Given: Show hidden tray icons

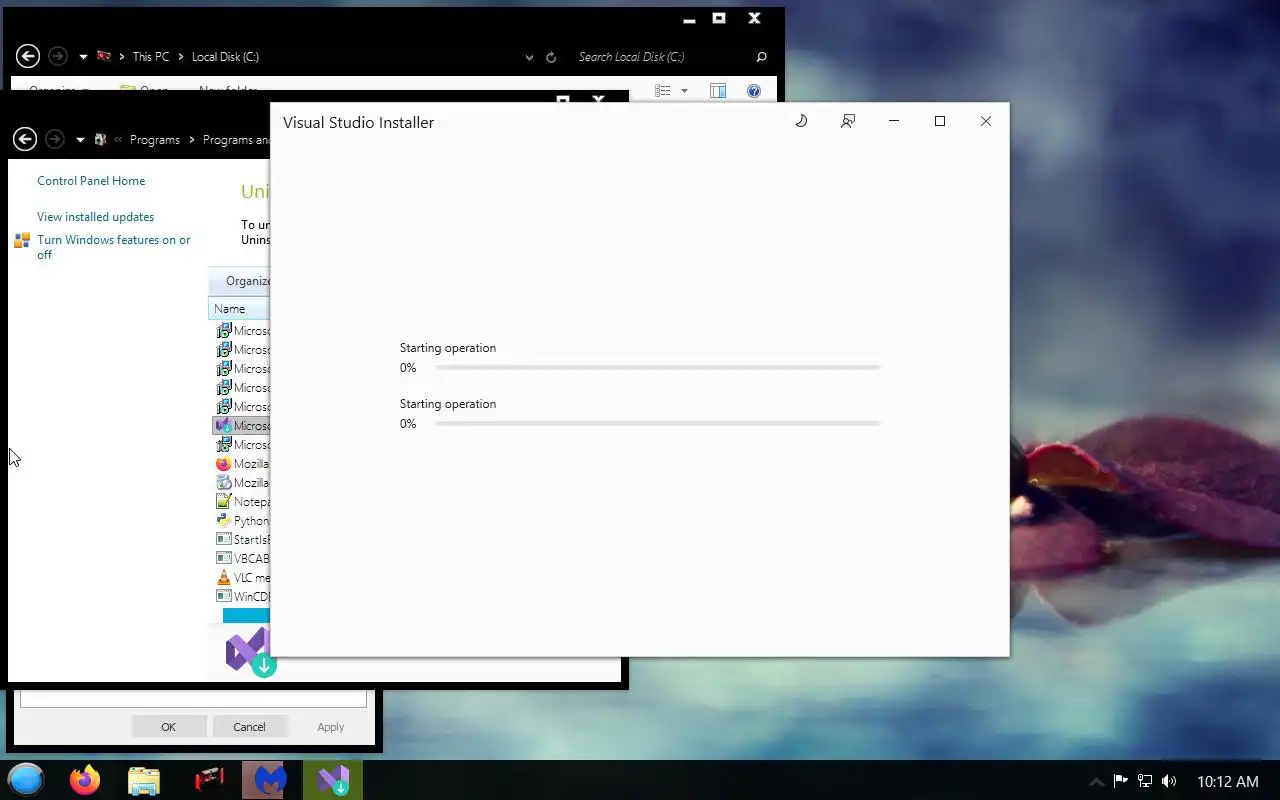Looking at the screenshot, I should pos(1096,781).
